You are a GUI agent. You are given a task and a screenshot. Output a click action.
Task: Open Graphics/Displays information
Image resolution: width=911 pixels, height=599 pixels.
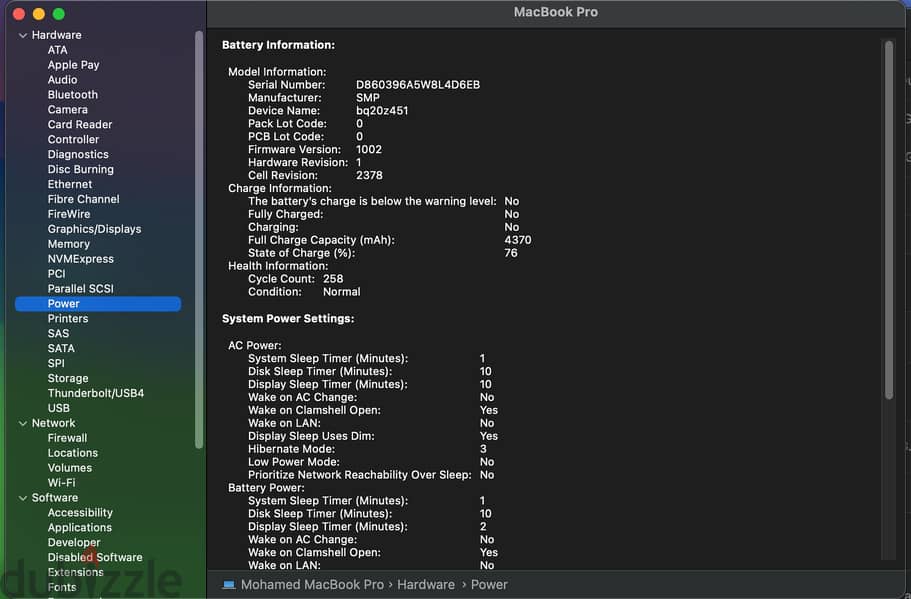(94, 229)
